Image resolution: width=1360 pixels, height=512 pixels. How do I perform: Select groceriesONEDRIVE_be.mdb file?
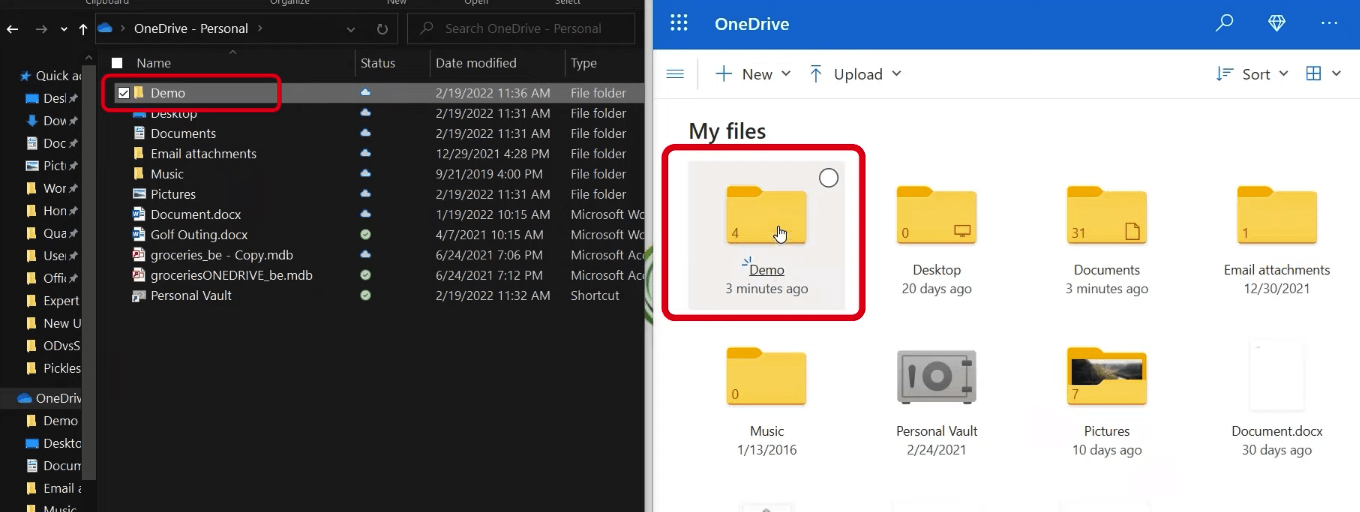(x=231, y=275)
